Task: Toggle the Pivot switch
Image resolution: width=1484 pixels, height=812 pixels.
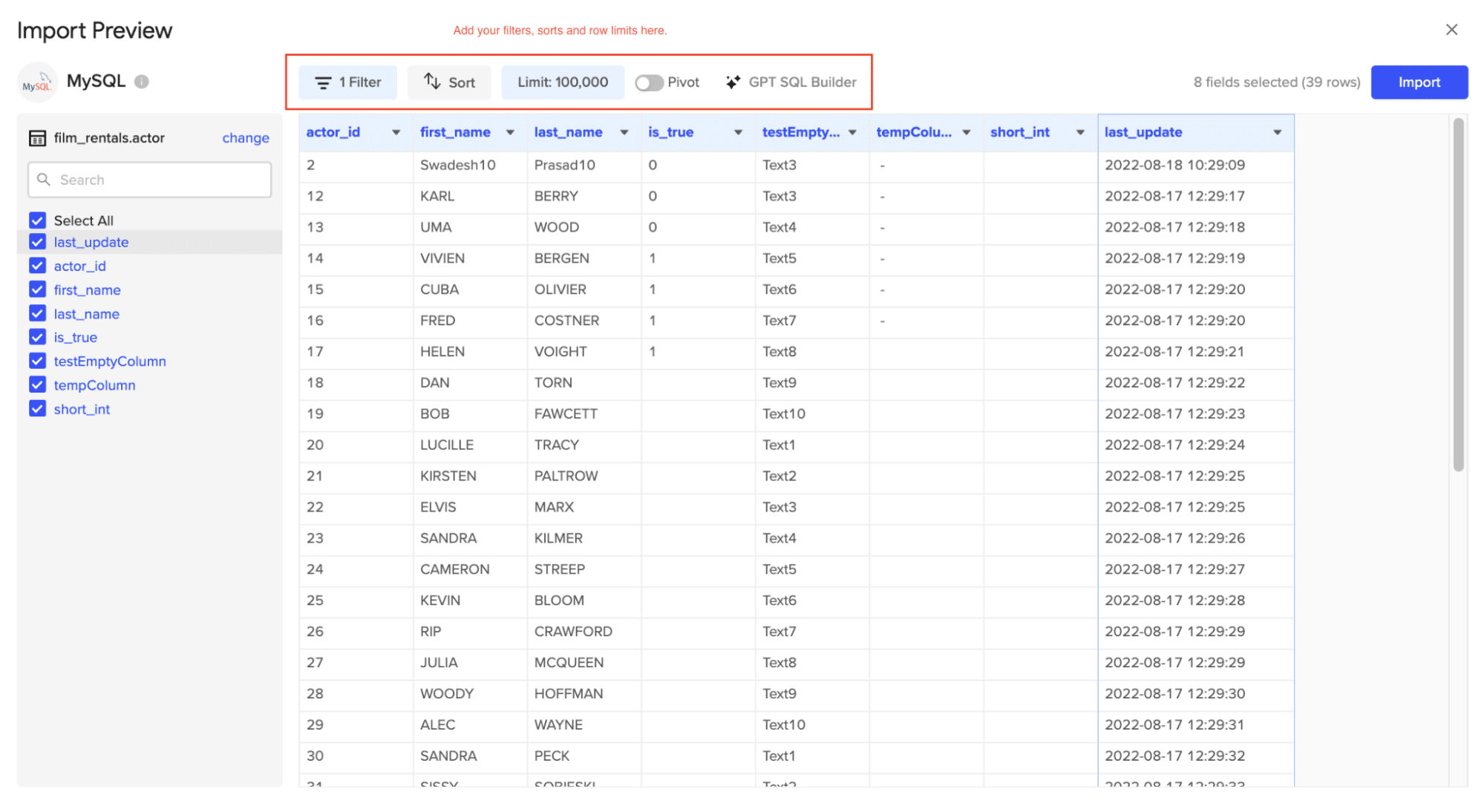Action: (x=649, y=82)
